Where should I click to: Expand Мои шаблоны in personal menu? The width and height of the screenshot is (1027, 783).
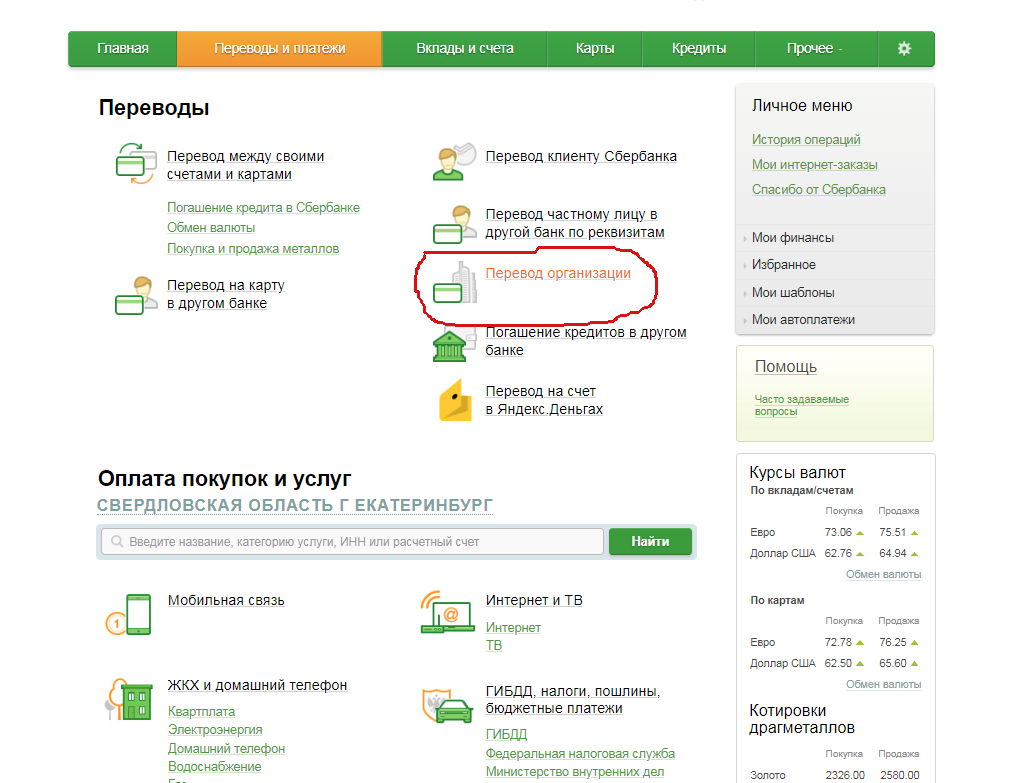tap(792, 293)
